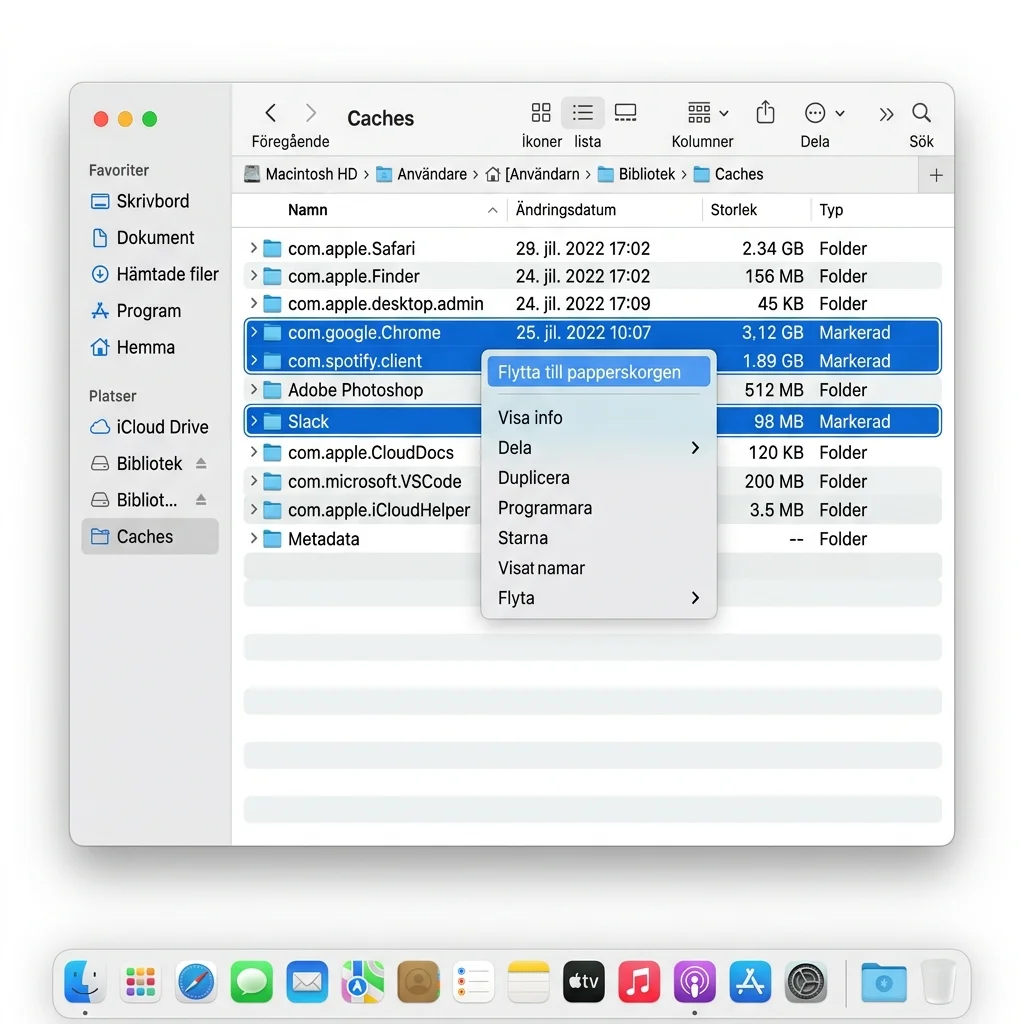
Task: Choose Duplicera from context menu
Action: 599,477
